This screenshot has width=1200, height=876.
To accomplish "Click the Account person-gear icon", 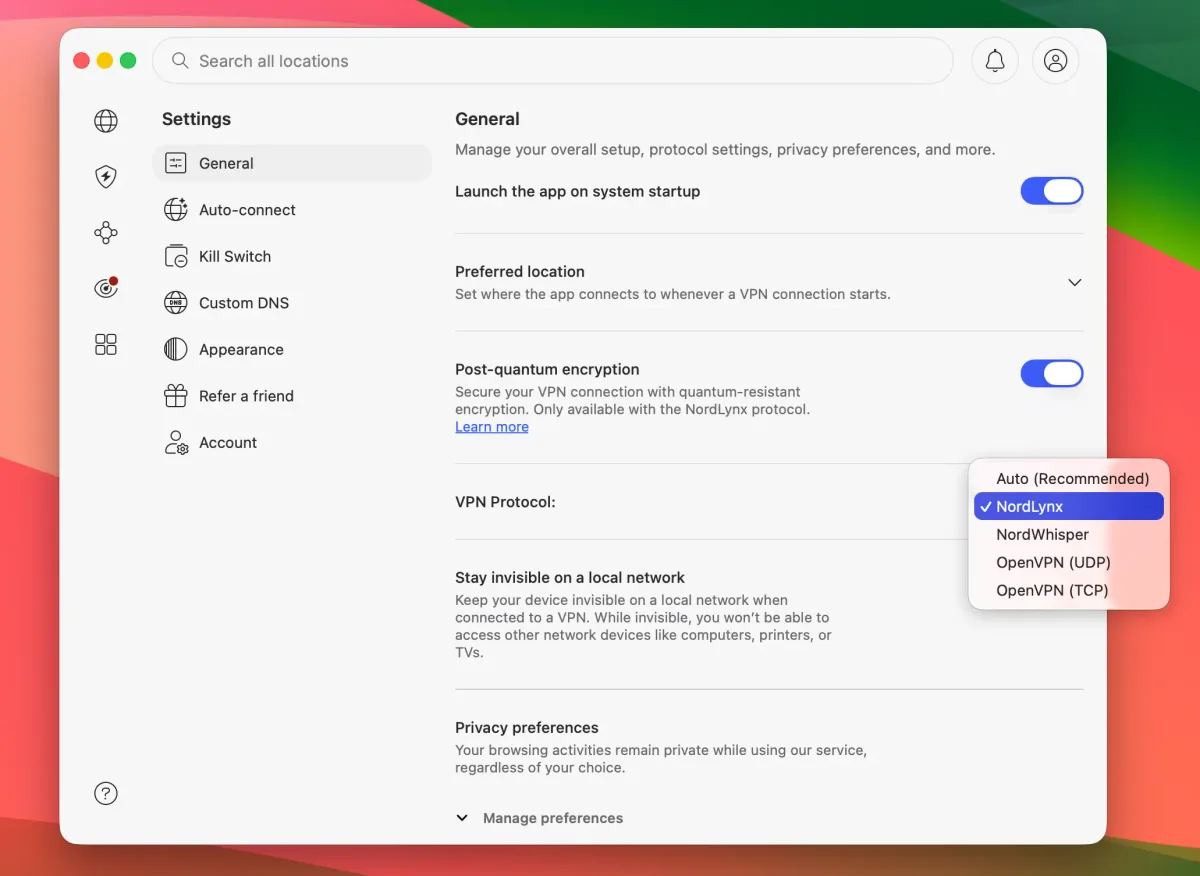I will click(176, 442).
